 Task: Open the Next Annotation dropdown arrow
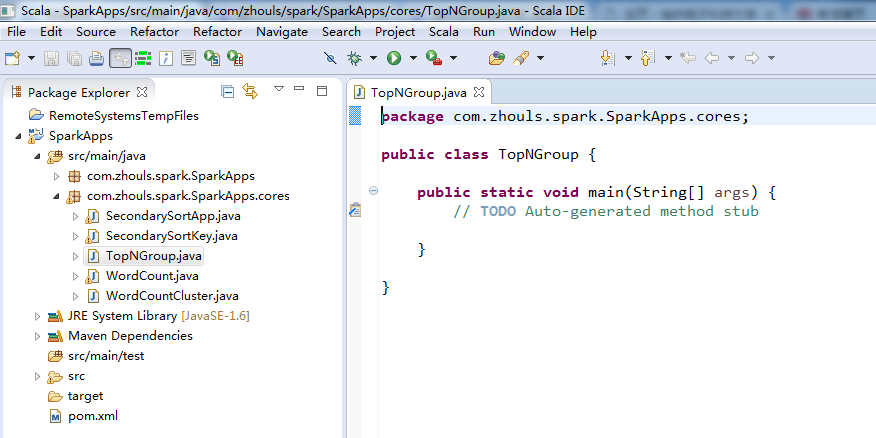(x=628, y=58)
